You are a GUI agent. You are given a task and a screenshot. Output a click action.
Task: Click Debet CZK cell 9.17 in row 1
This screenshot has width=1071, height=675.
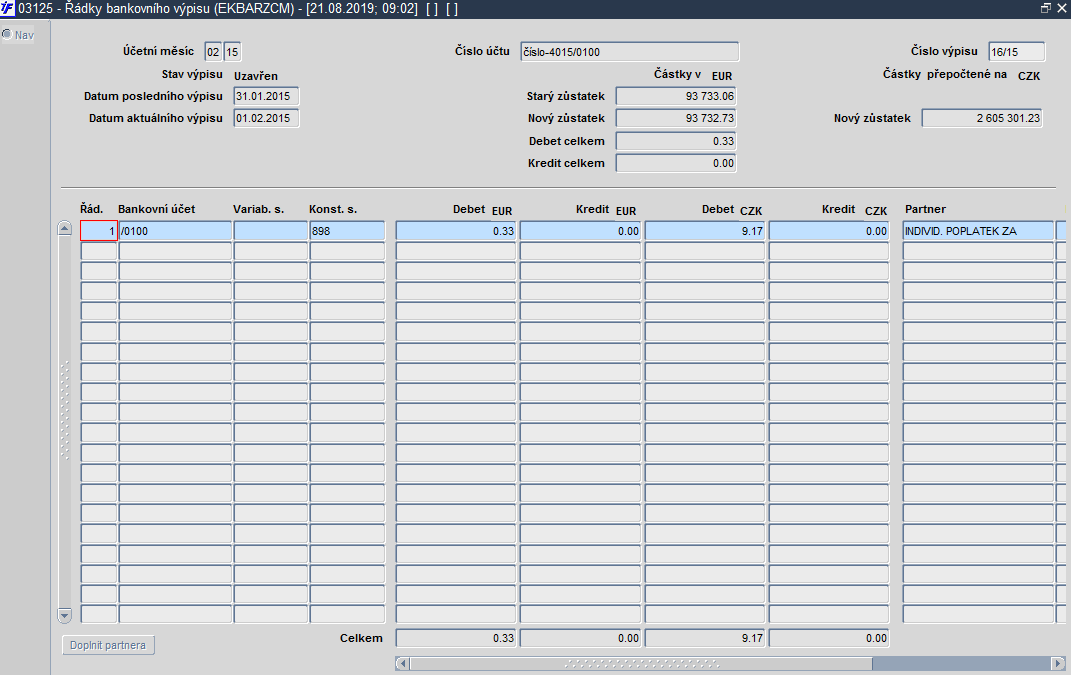point(705,231)
